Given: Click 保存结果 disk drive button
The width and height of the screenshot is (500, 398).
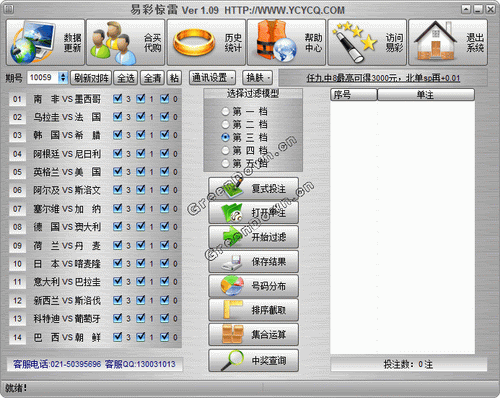Looking at the screenshot, I should click(x=253, y=262).
